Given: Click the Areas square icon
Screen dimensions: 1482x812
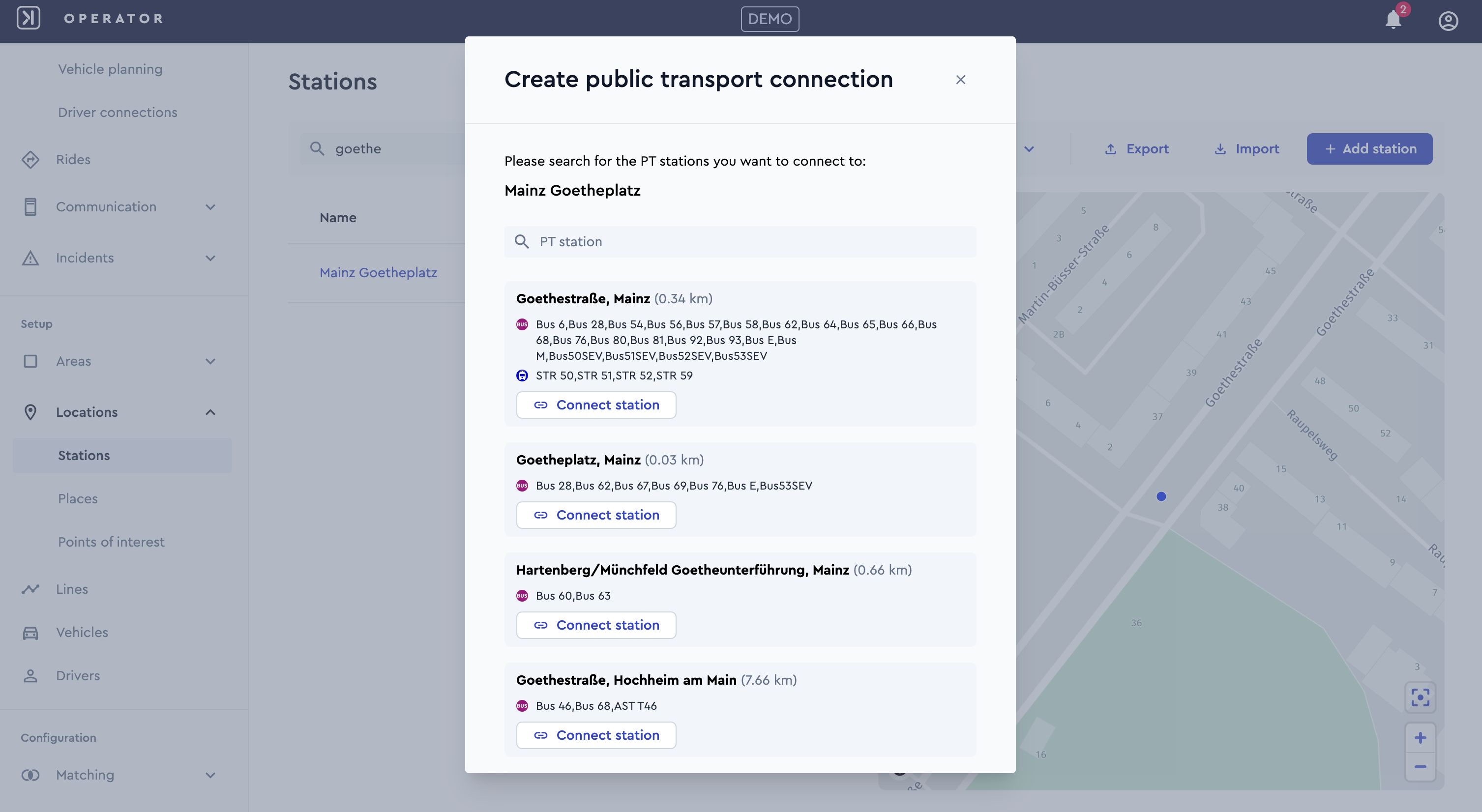Looking at the screenshot, I should click(30, 361).
